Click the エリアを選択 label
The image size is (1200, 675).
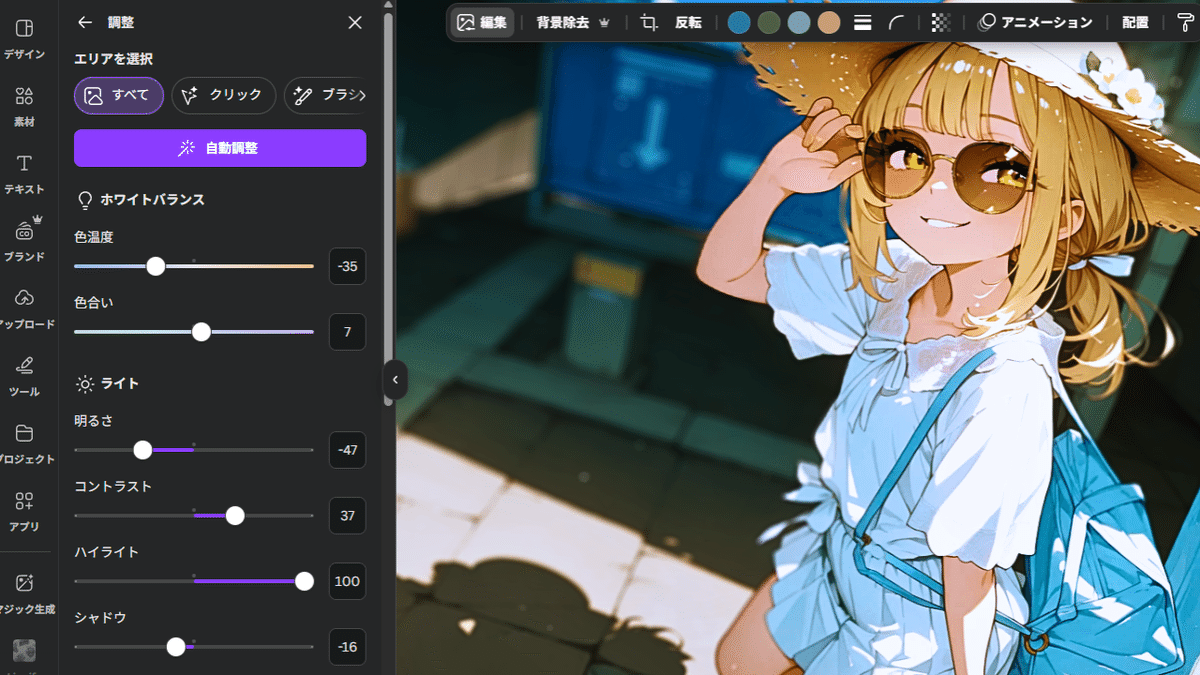coord(113,59)
